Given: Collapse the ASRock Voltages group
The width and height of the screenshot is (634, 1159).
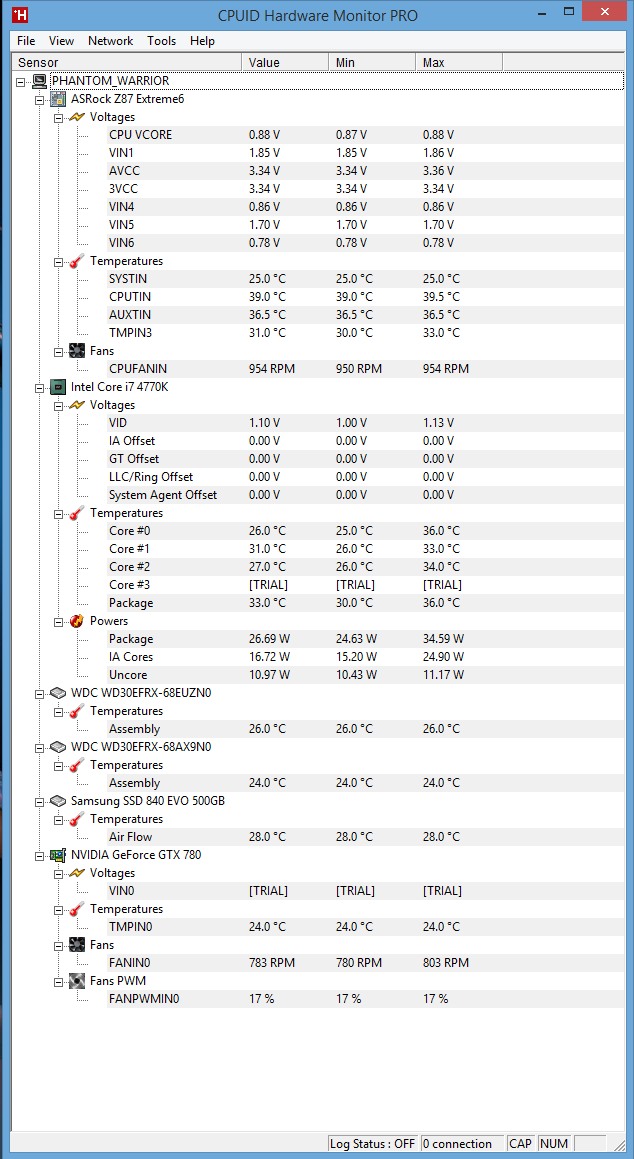Looking at the screenshot, I should [58, 117].
